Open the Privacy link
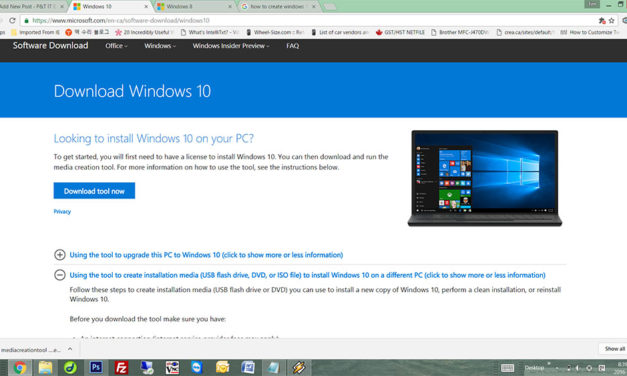The height and width of the screenshot is (376, 627). 62,212
